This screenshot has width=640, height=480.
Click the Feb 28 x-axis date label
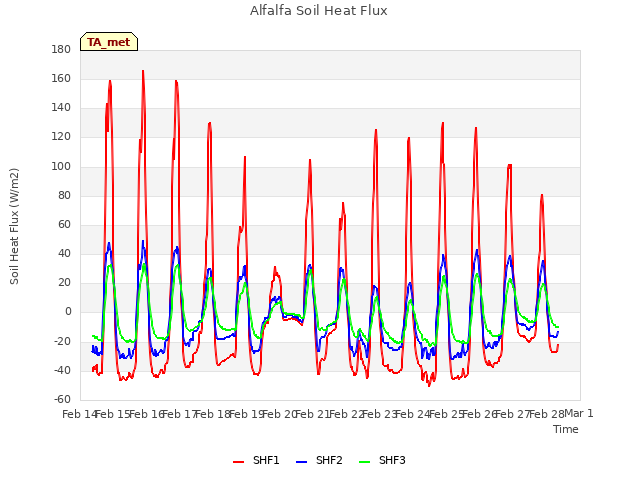point(546,414)
